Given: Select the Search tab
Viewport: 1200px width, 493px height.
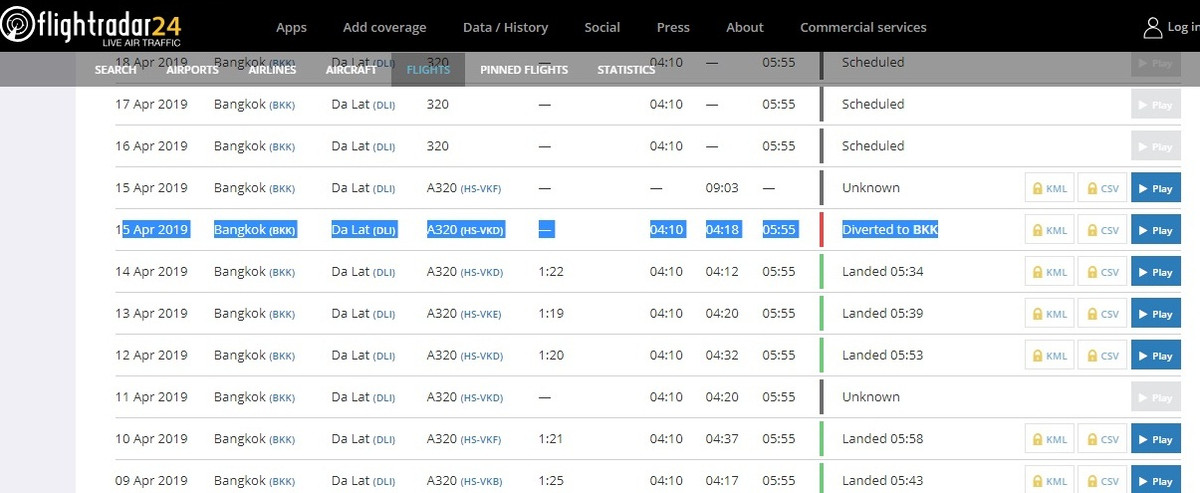Looking at the screenshot, I should coord(116,70).
